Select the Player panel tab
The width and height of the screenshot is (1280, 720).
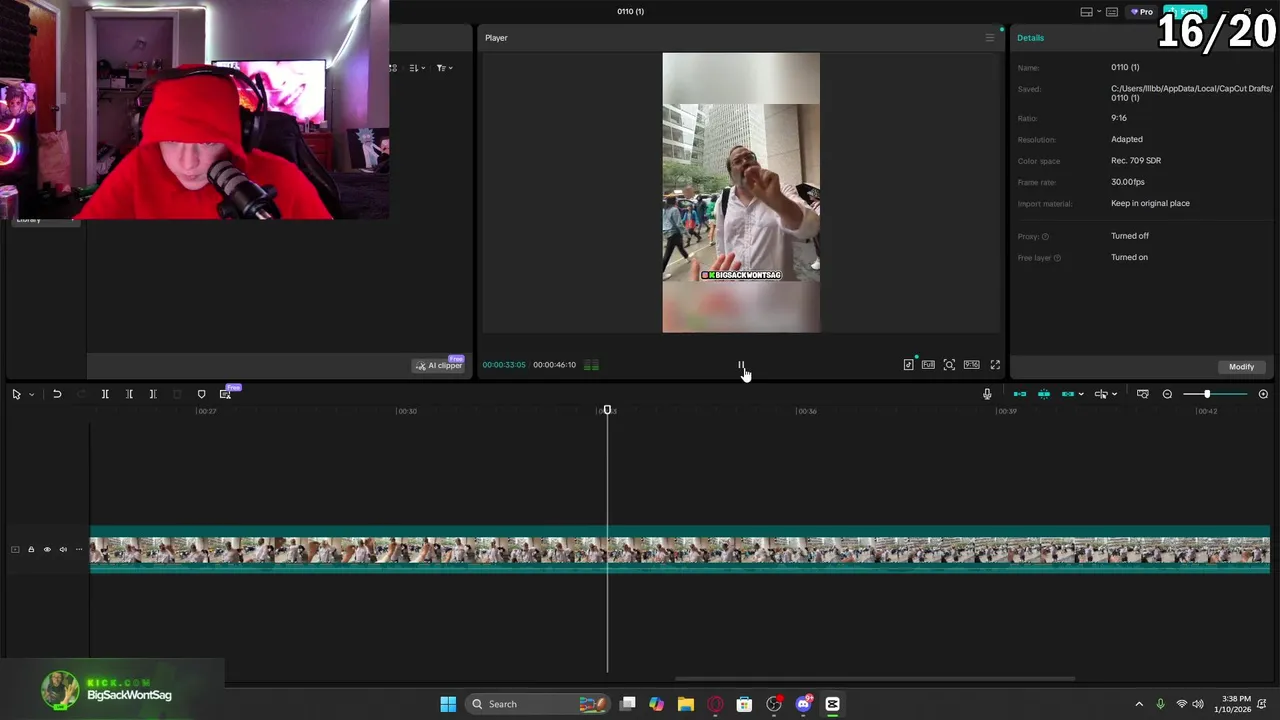coord(496,38)
